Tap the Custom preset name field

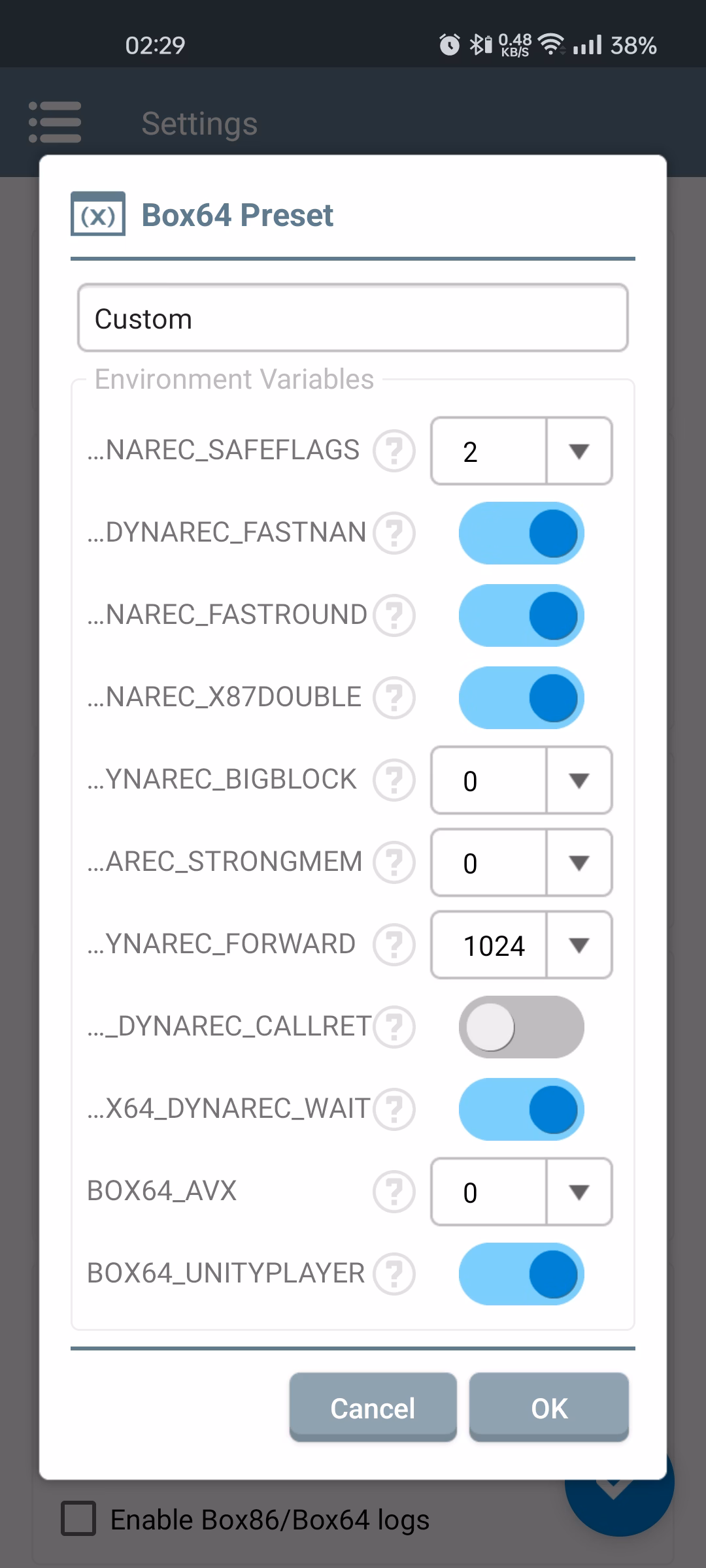point(353,318)
